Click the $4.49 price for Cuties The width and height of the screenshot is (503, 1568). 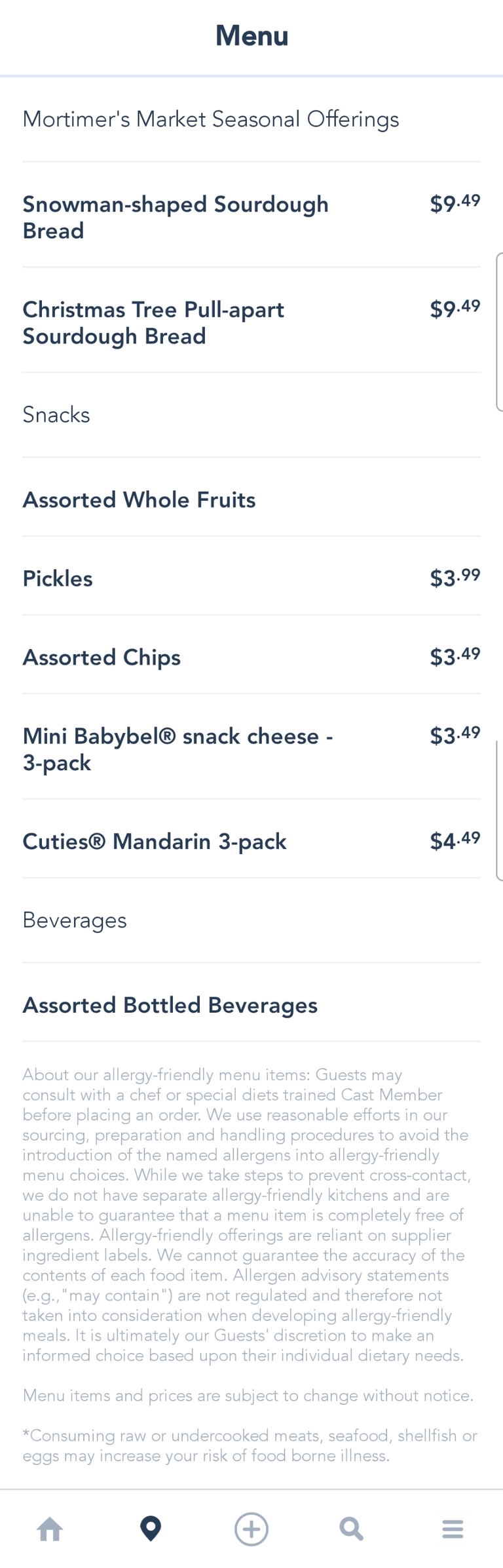click(455, 840)
